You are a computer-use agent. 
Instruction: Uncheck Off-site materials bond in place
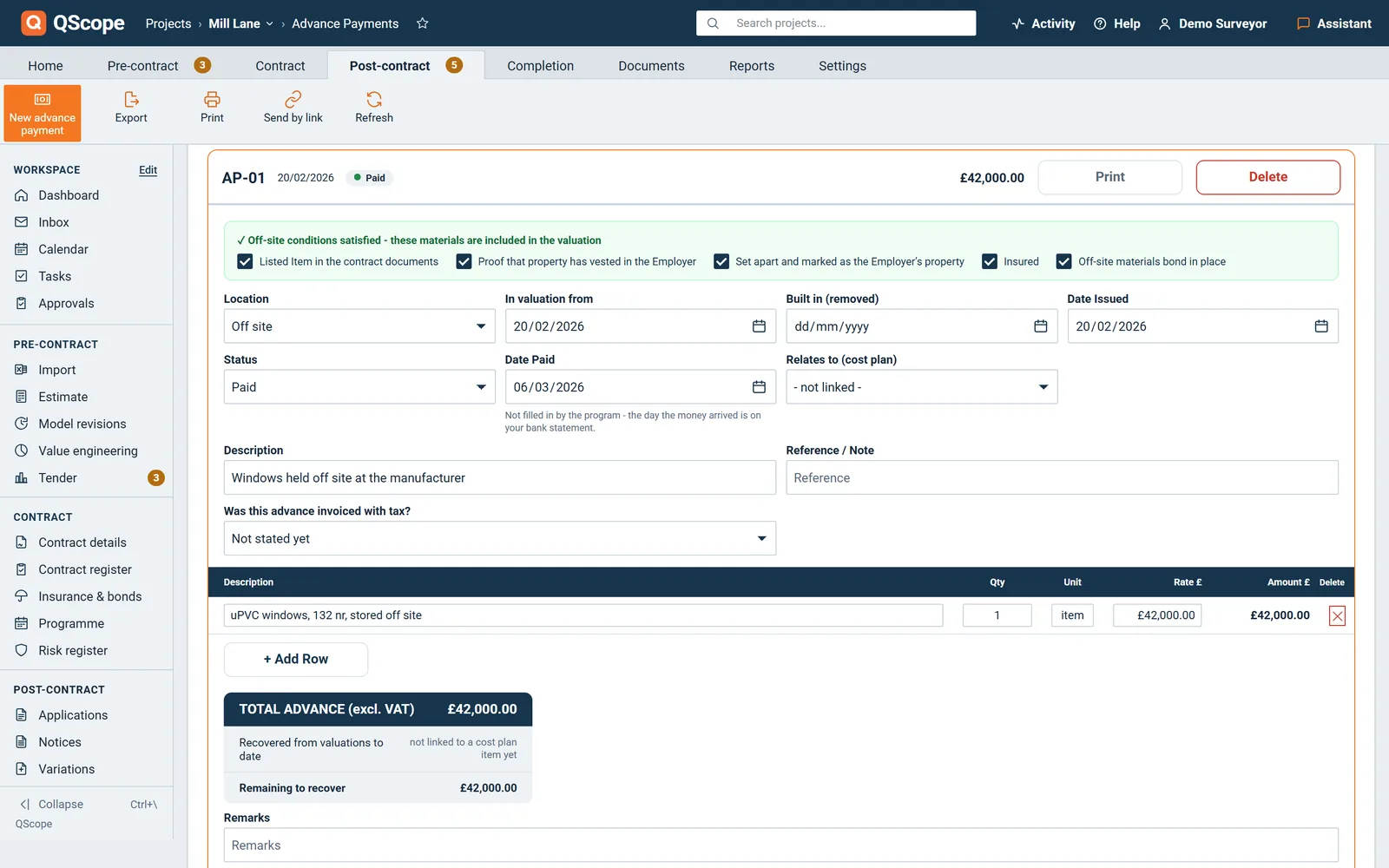click(x=1063, y=261)
